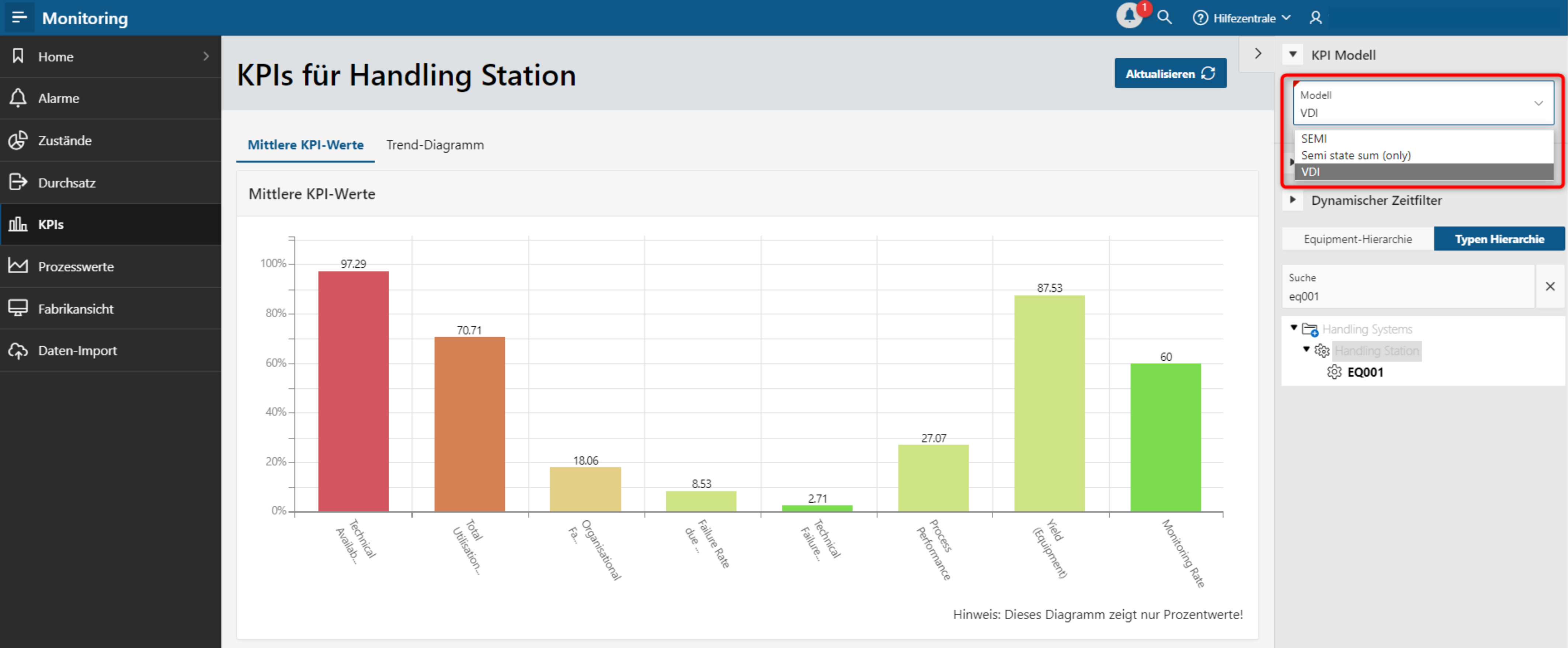Choose SEMI from the Modell list

coord(1314,138)
